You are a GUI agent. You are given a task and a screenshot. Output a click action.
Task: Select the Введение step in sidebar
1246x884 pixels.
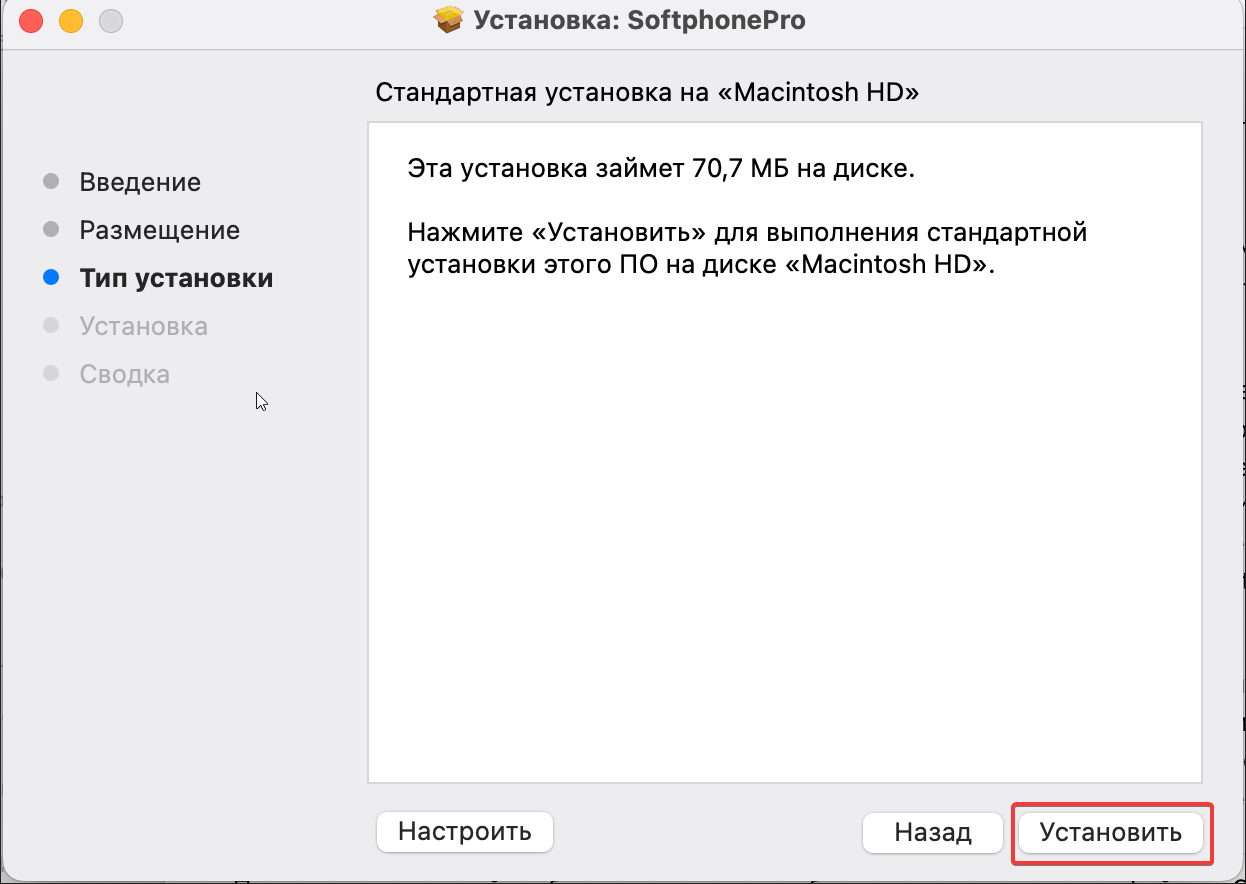pyautogui.click(x=140, y=182)
